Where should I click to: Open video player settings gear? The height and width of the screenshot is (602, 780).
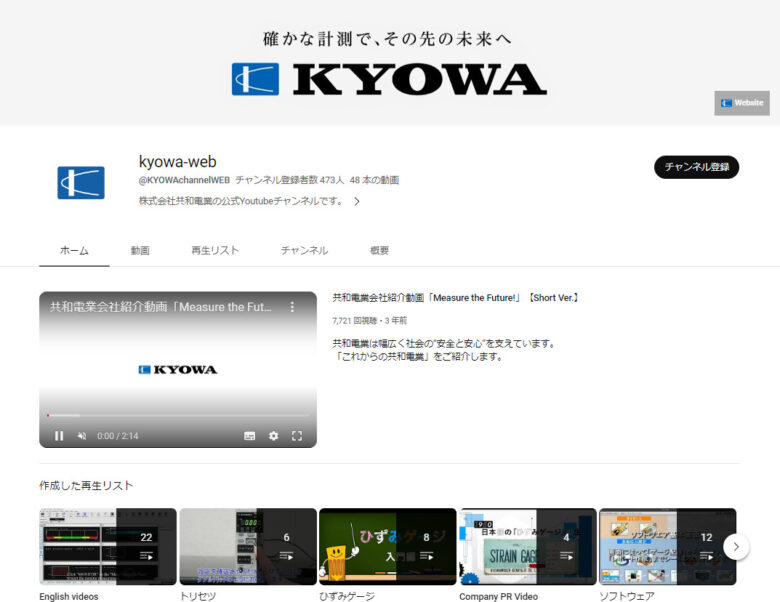(x=273, y=436)
